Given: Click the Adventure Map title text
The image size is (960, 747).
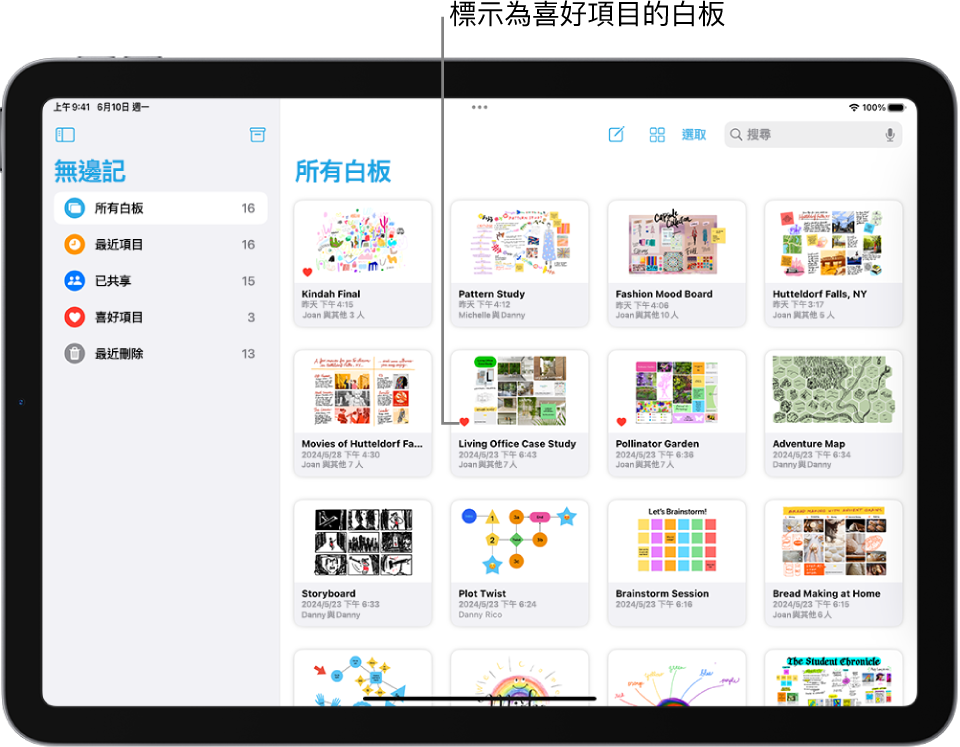Looking at the screenshot, I should click(x=809, y=444).
